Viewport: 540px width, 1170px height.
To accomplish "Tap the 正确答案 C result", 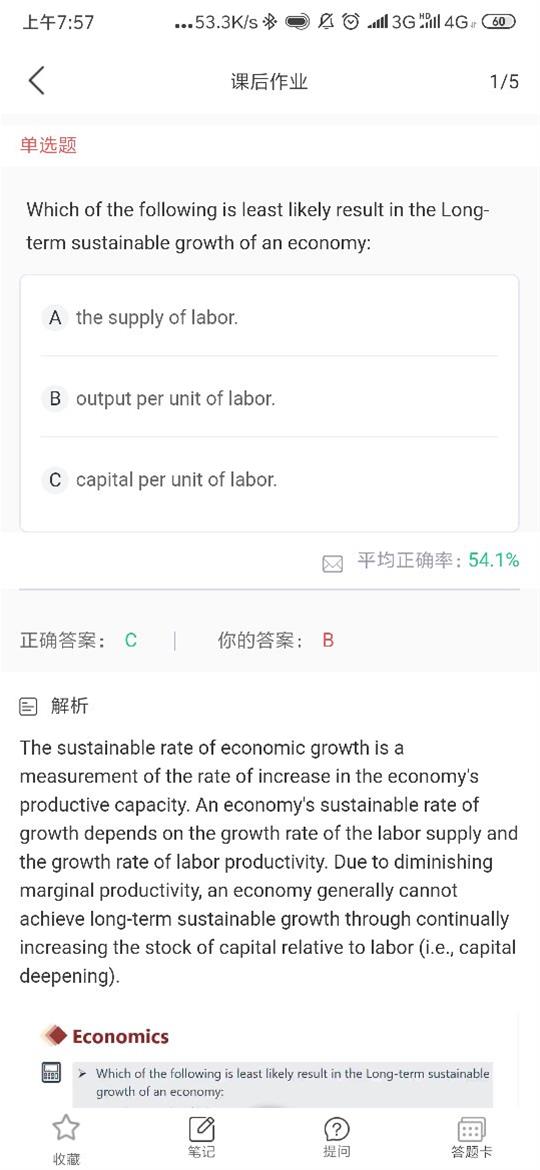I will [x=79, y=640].
